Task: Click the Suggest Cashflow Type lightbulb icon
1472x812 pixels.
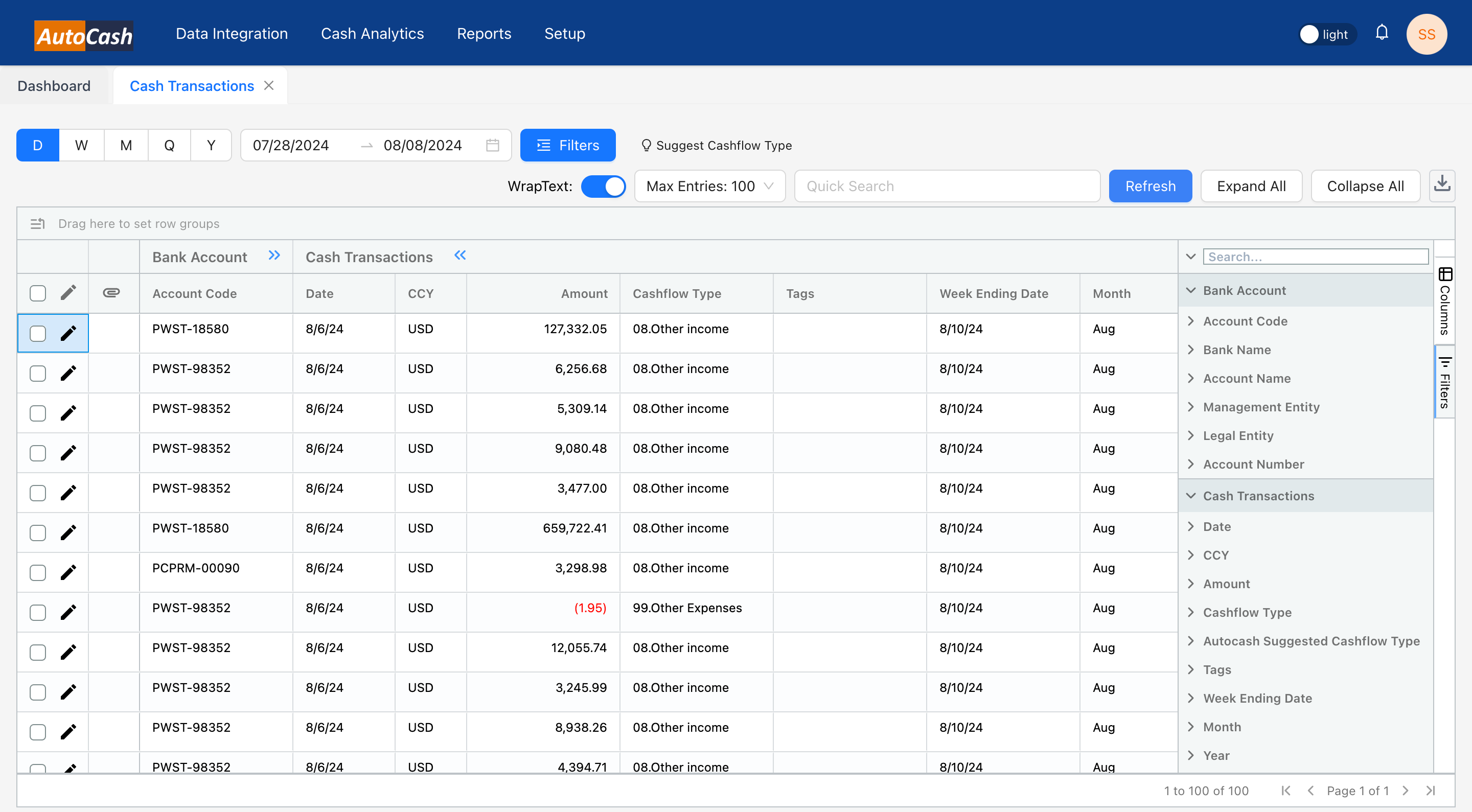Action: click(646, 145)
